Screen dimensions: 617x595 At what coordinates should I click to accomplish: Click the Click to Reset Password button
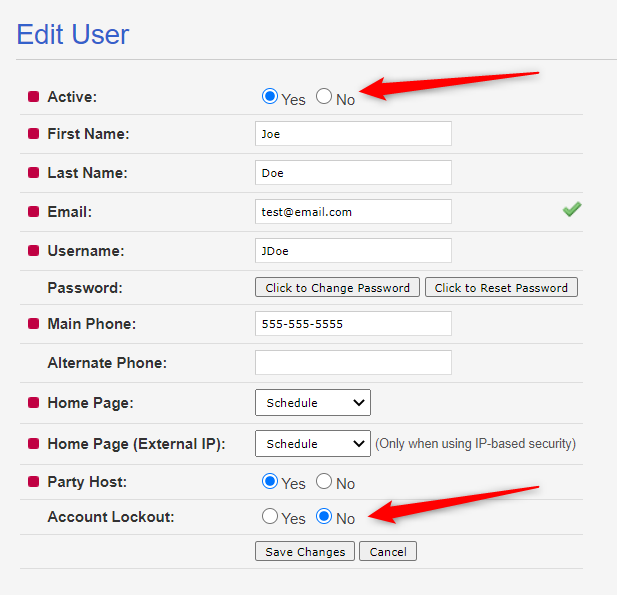click(501, 287)
